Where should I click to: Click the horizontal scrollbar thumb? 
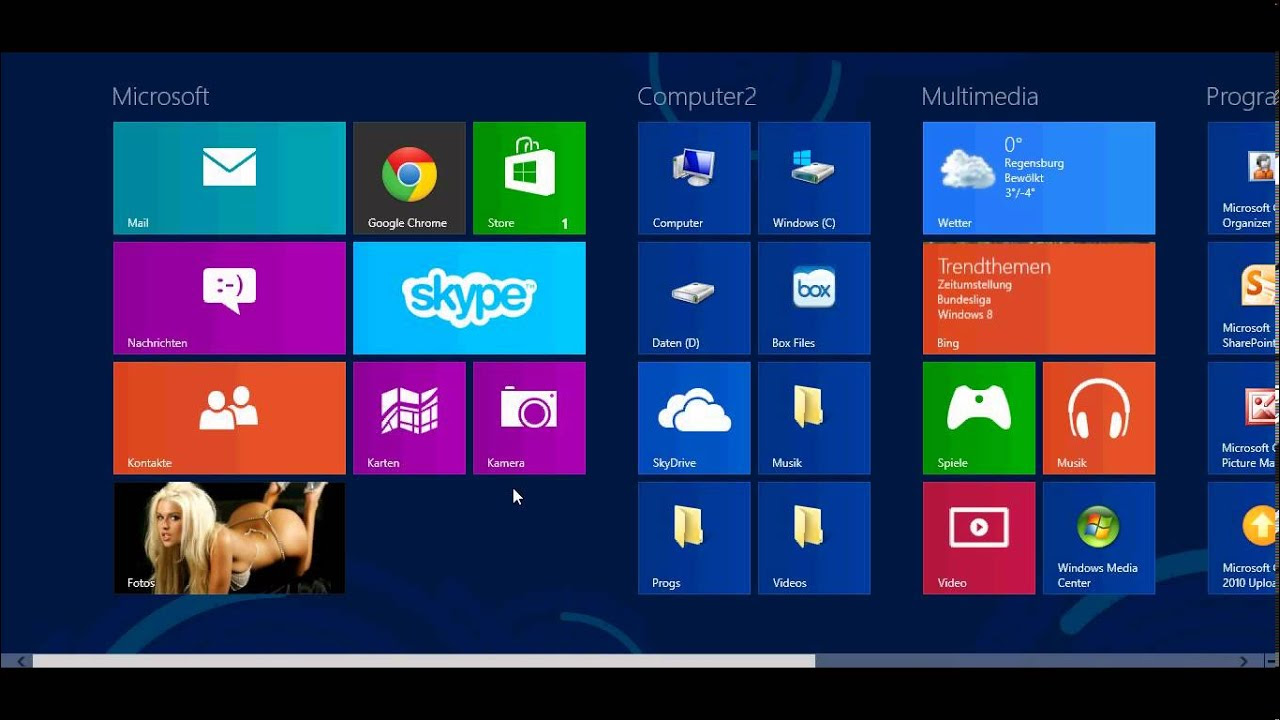pos(424,661)
